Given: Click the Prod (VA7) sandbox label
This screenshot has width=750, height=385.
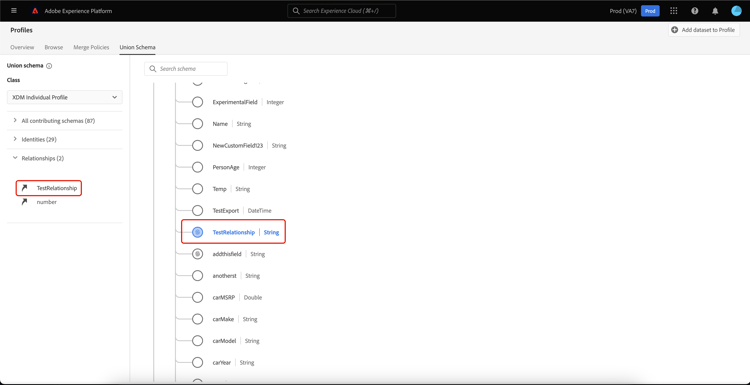Looking at the screenshot, I should (623, 11).
